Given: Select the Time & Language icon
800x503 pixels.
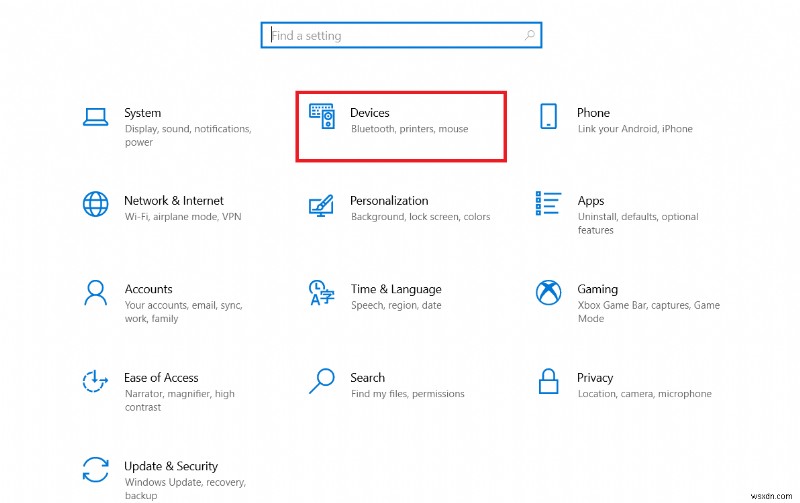Looking at the screenshot, I should (321, 293).
